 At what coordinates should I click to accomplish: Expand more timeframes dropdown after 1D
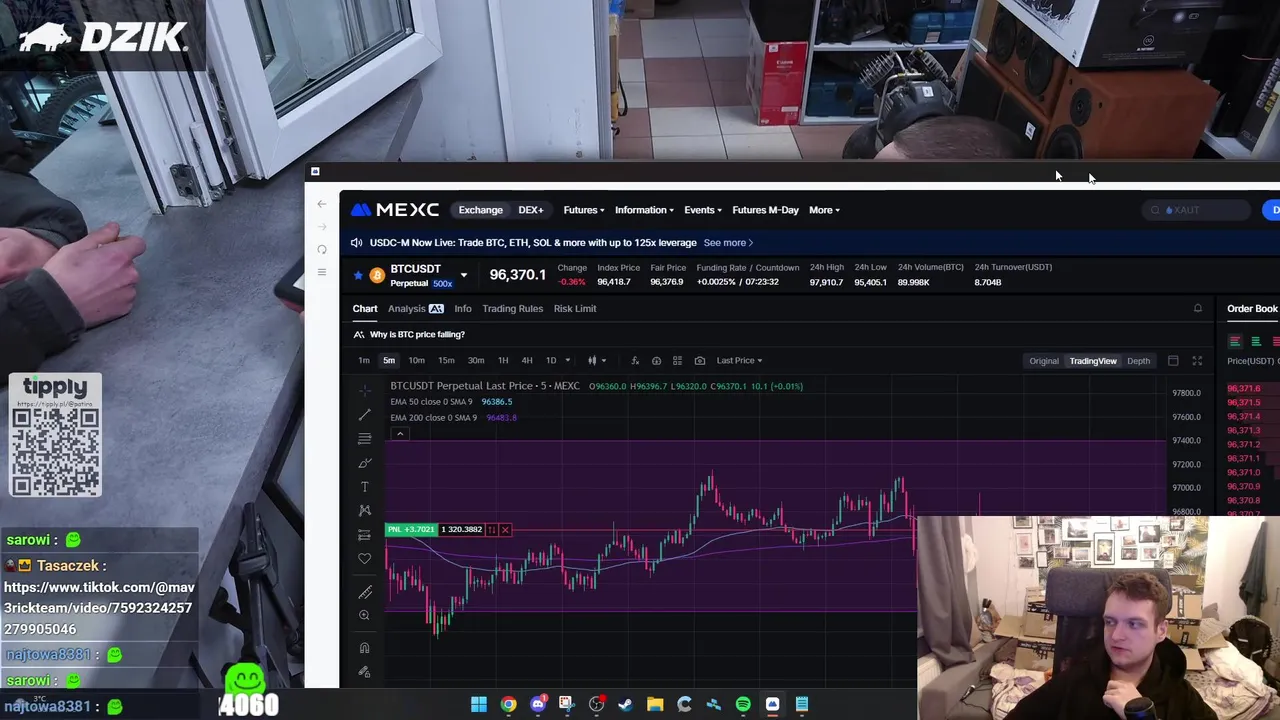tap(567, 360)
